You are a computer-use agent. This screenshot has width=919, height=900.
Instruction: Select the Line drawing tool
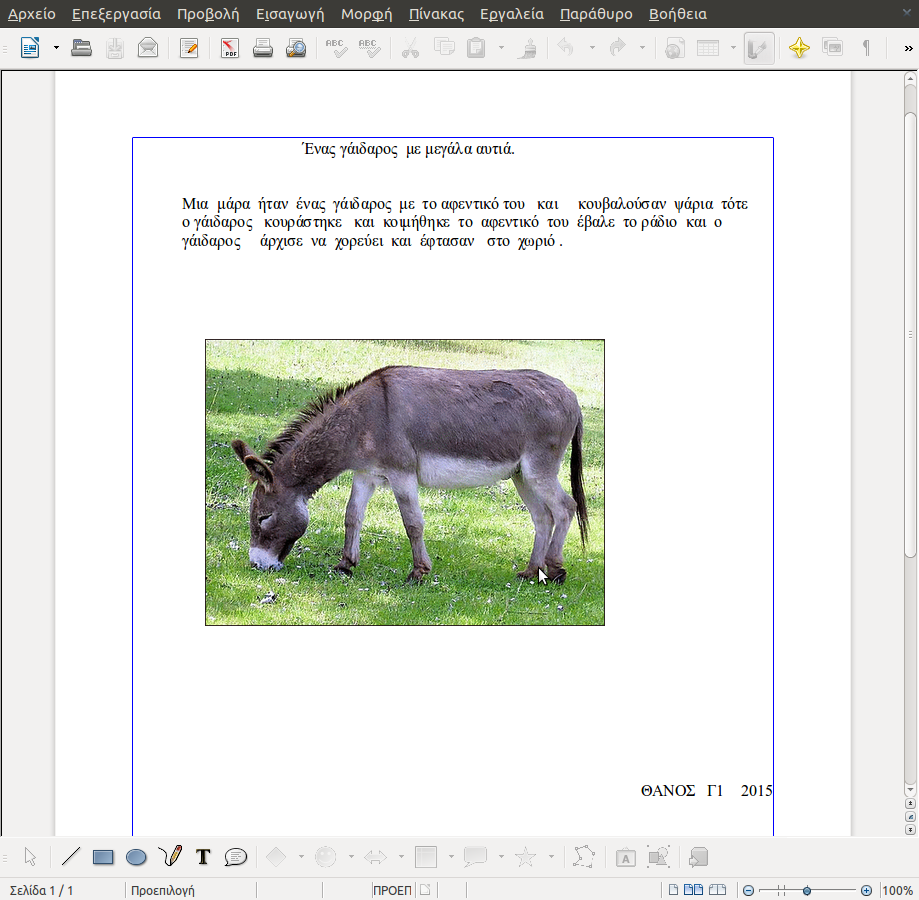click(70, 857)
